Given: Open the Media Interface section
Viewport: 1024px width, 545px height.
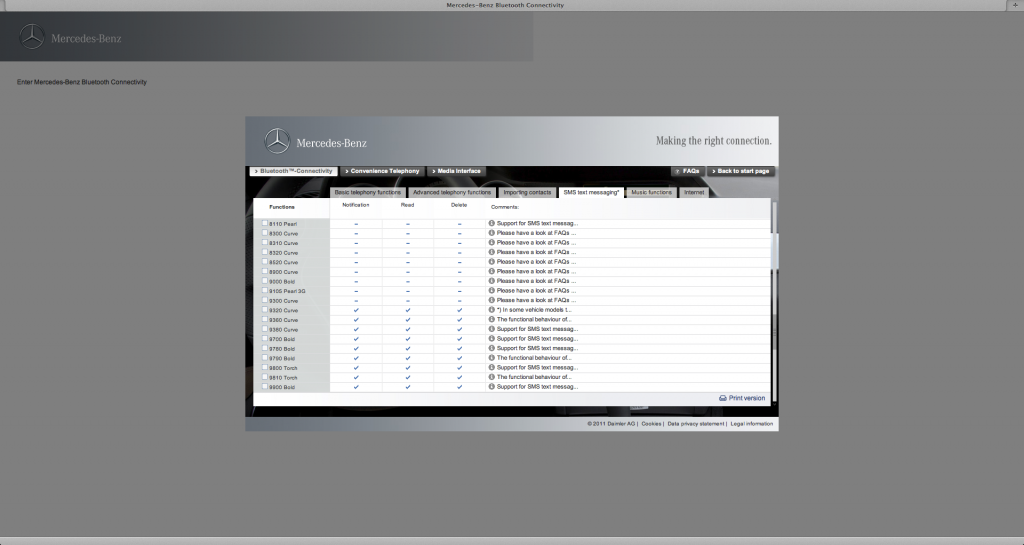Looking at the screenshot, I should click(x=456, y=171).
